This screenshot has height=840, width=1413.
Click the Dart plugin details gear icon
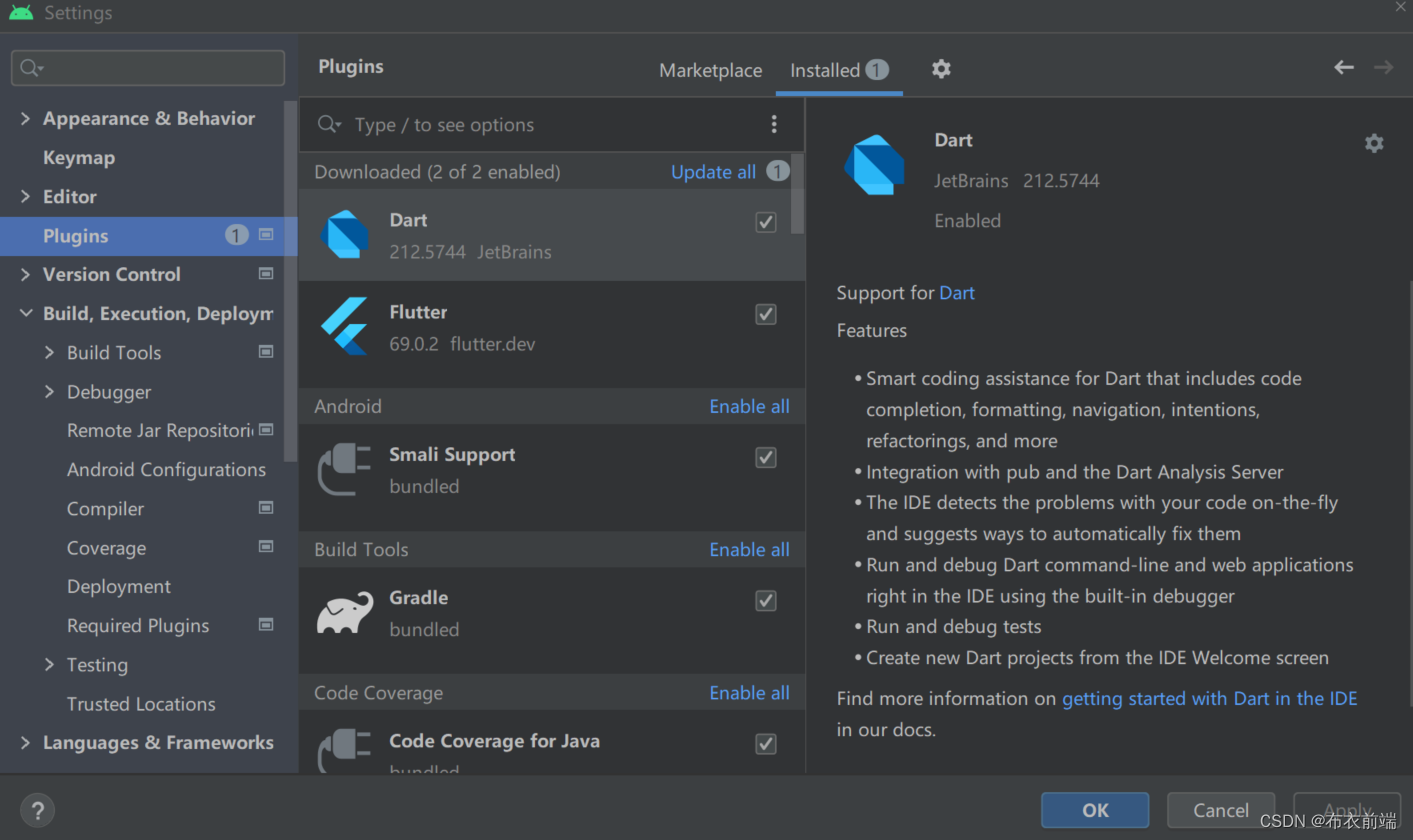point(1374,143)
